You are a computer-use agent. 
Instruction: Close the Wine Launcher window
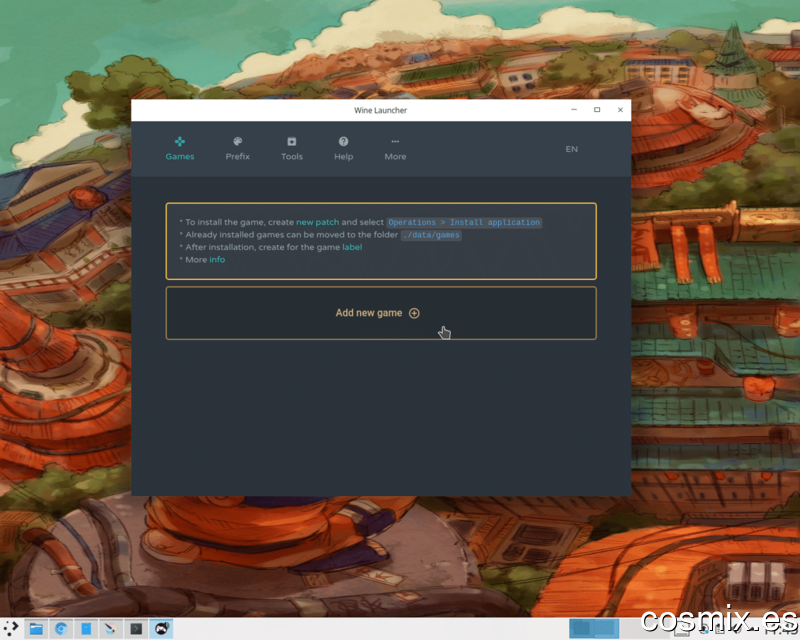click(620, 110)
